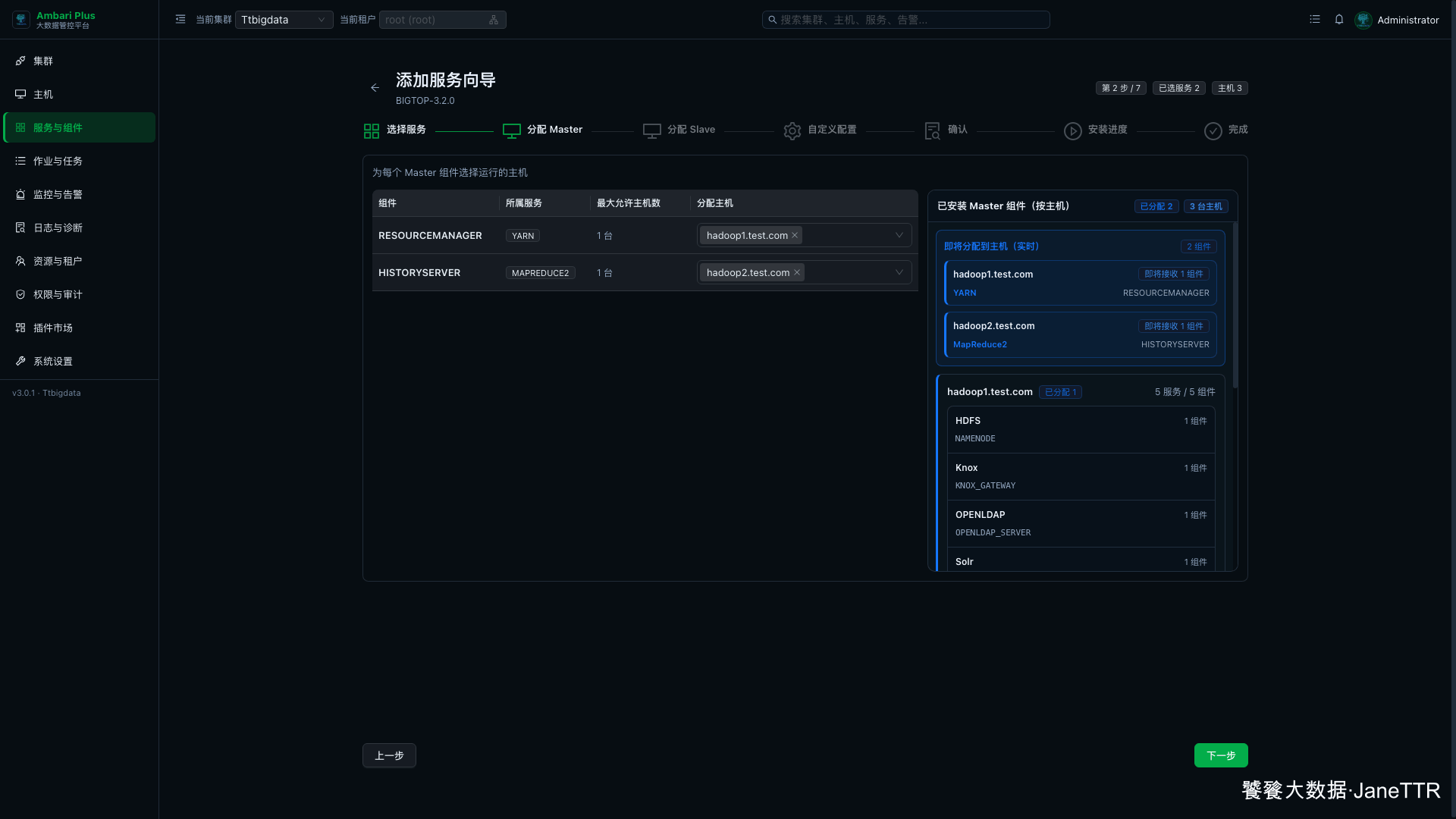The height and width of the screenshot is (819, 1456).
Task: Click the HDFS NAMENODE row
Action: (1081, 429)
